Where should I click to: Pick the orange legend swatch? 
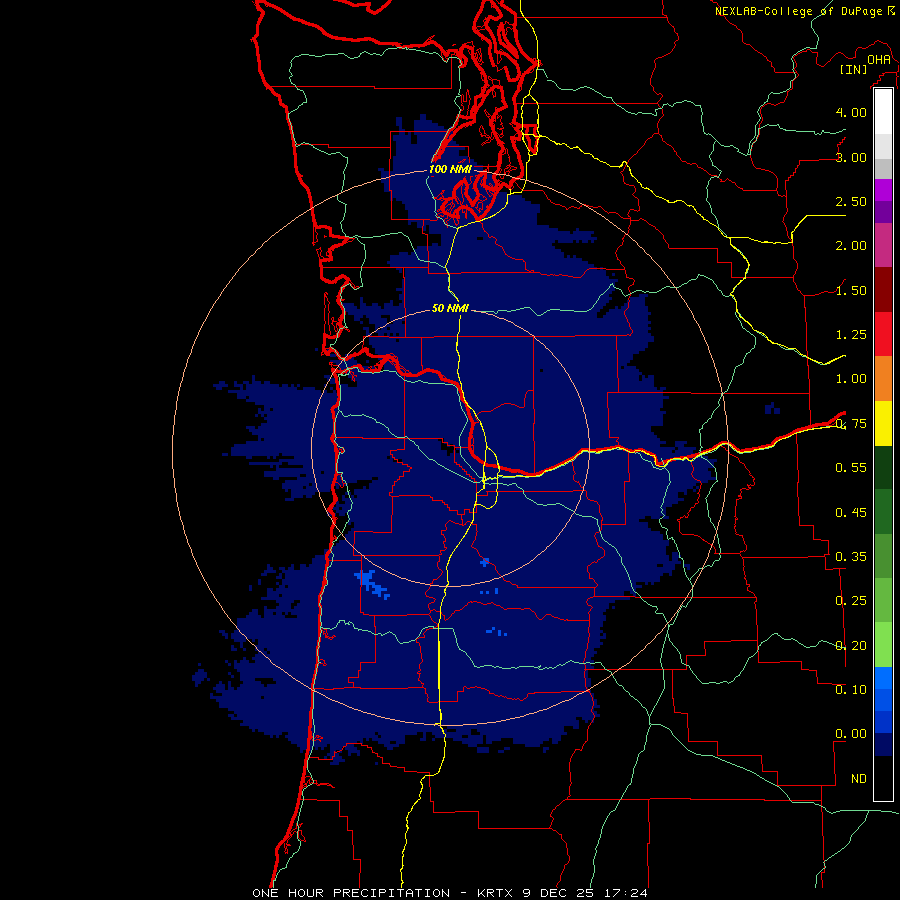coord(883,378)
